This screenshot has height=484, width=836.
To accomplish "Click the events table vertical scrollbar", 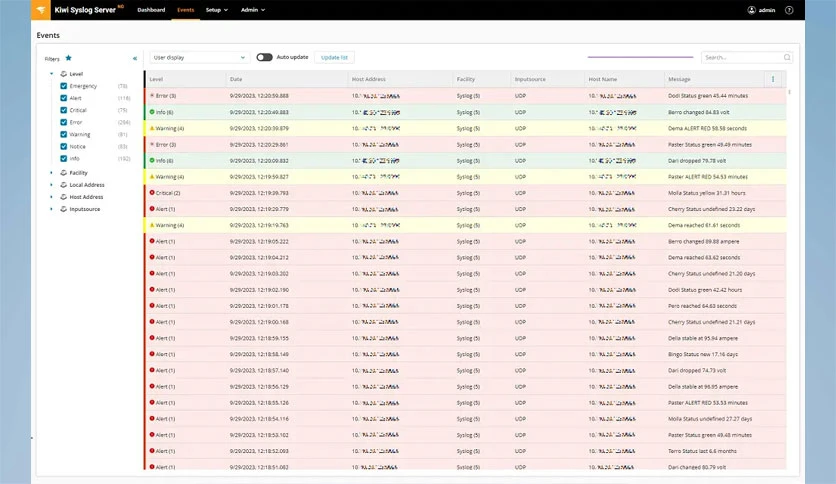I will point(790,92).
